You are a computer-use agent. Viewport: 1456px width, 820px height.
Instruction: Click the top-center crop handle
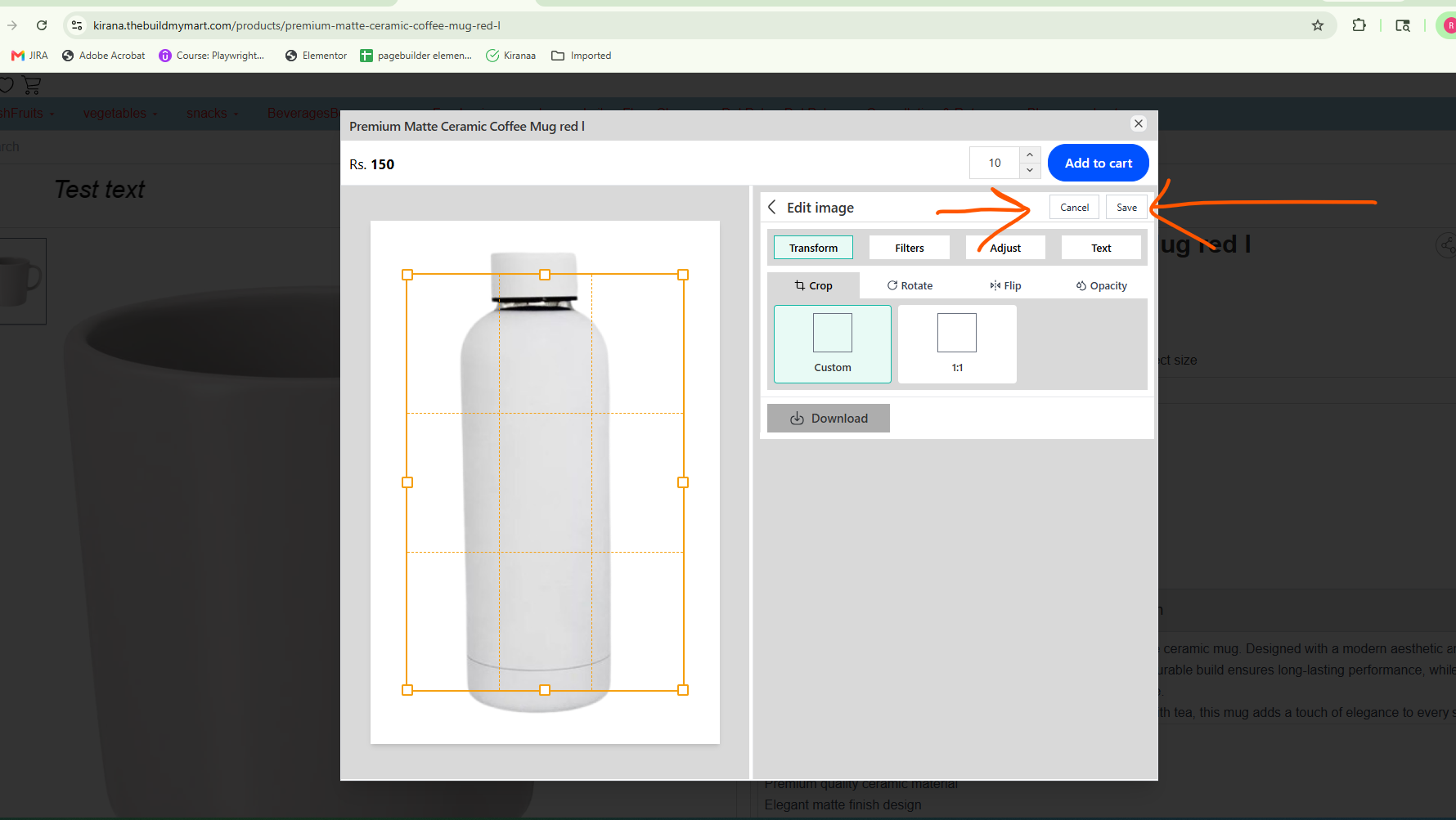coord(545,275)
